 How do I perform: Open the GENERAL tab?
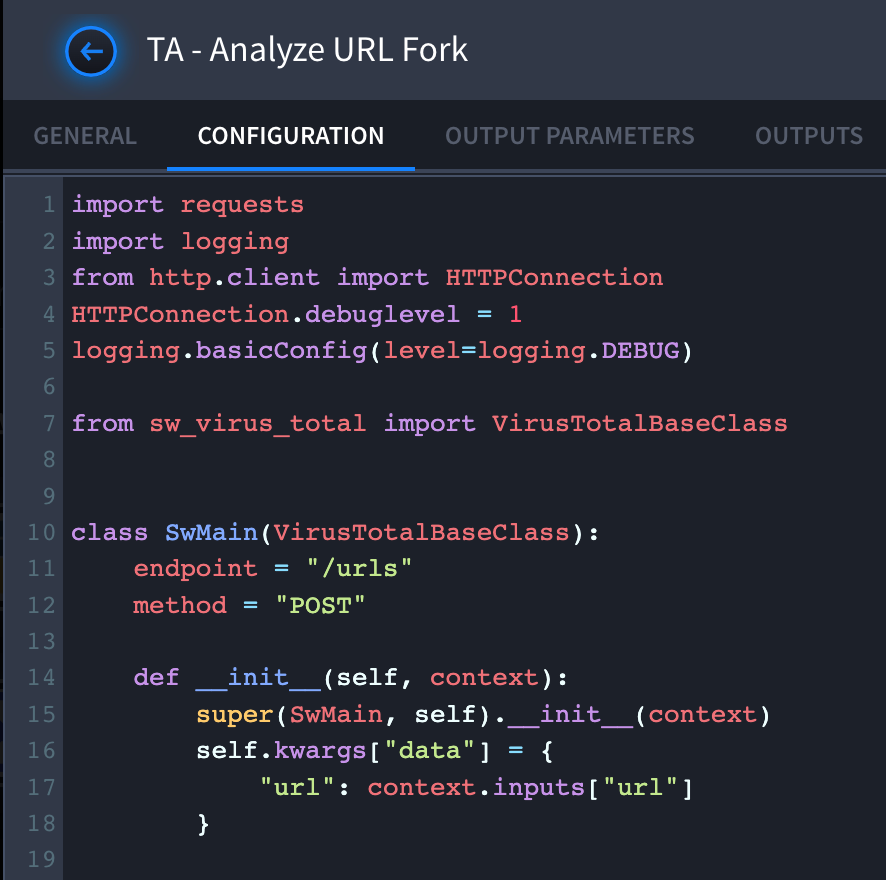pyautogui.click(x=85, y=136)
